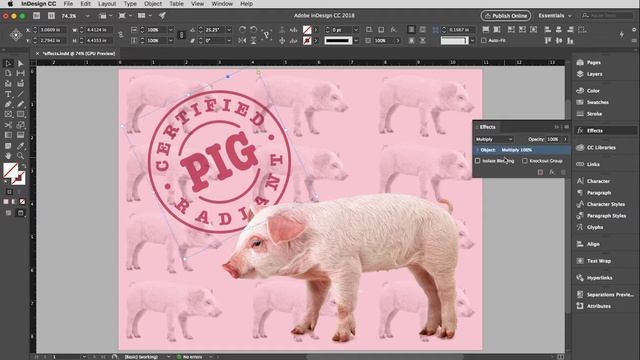Click the Apply Color button in Tools panel
This screenshot has width=640, height=360.
click(x=6, y=202)
